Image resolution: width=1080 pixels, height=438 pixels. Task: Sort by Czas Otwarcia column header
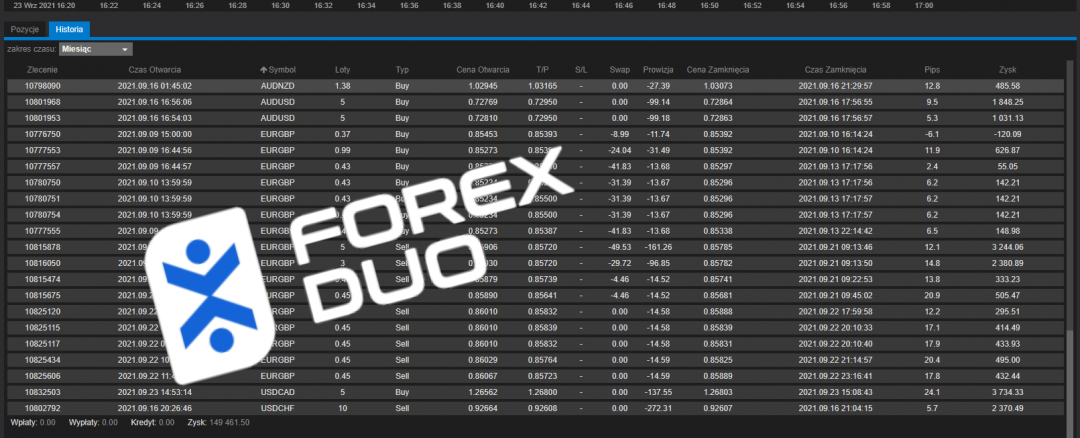point(154,70)
